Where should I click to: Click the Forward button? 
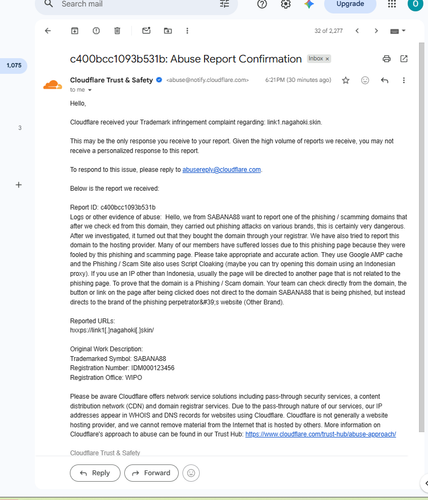[x=151, y=473]
